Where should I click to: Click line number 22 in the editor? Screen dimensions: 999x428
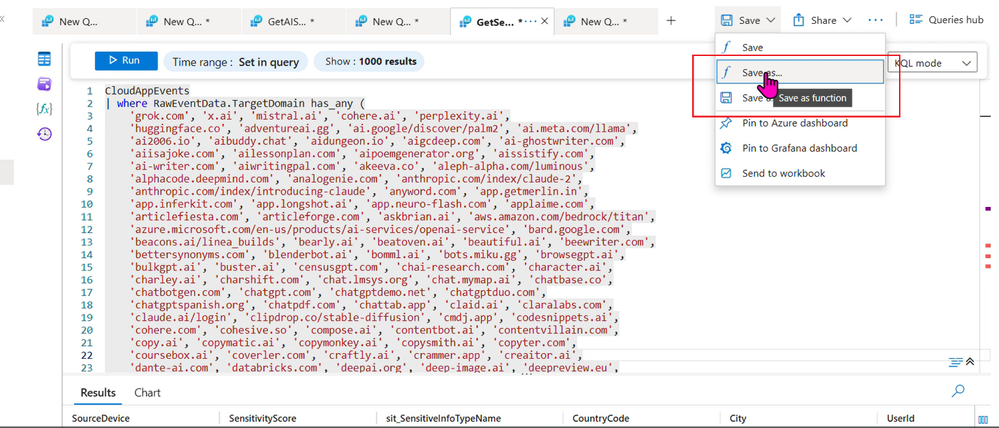(87, 355)
